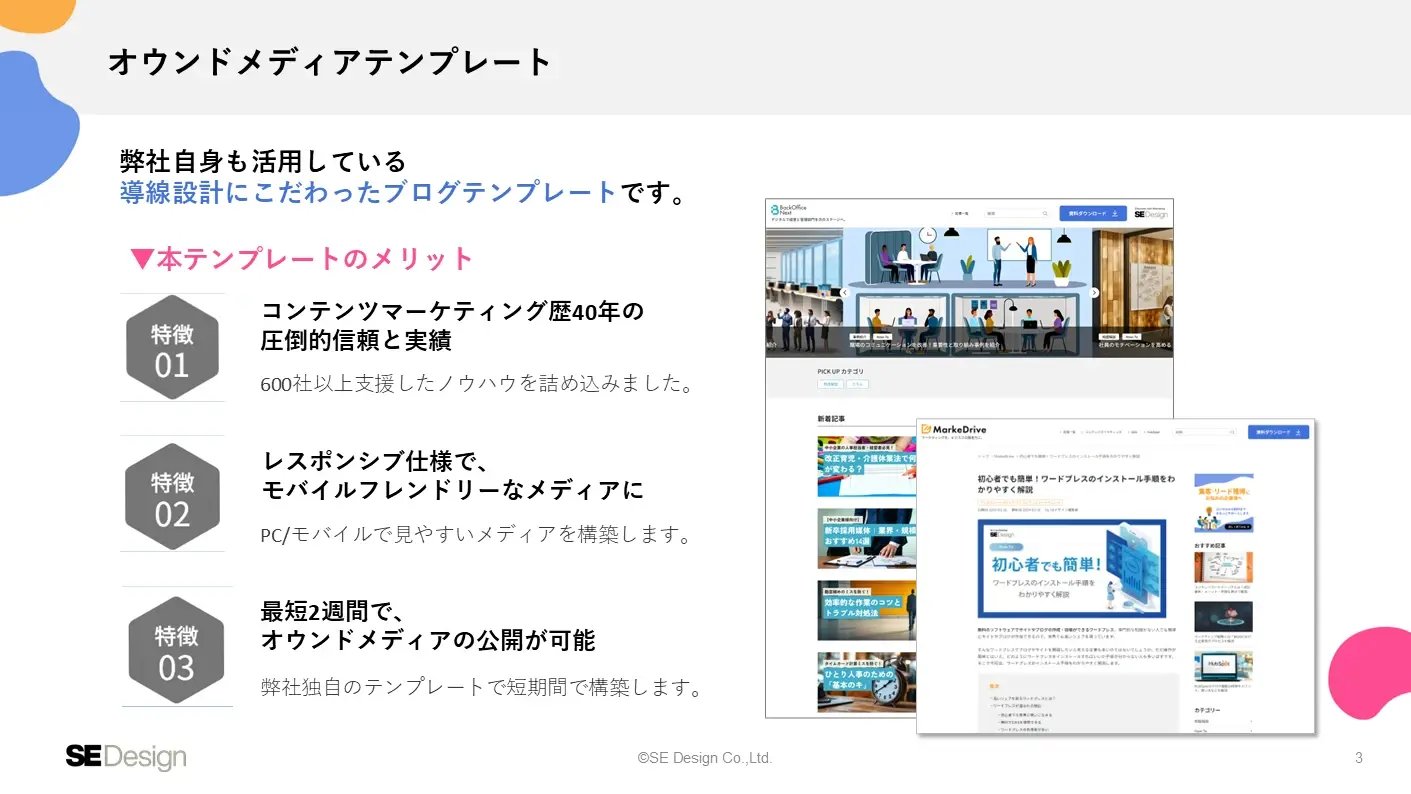The image size is (1411, 794).
Task: Select heading 最短2週間で、
Action: [333, 611]
